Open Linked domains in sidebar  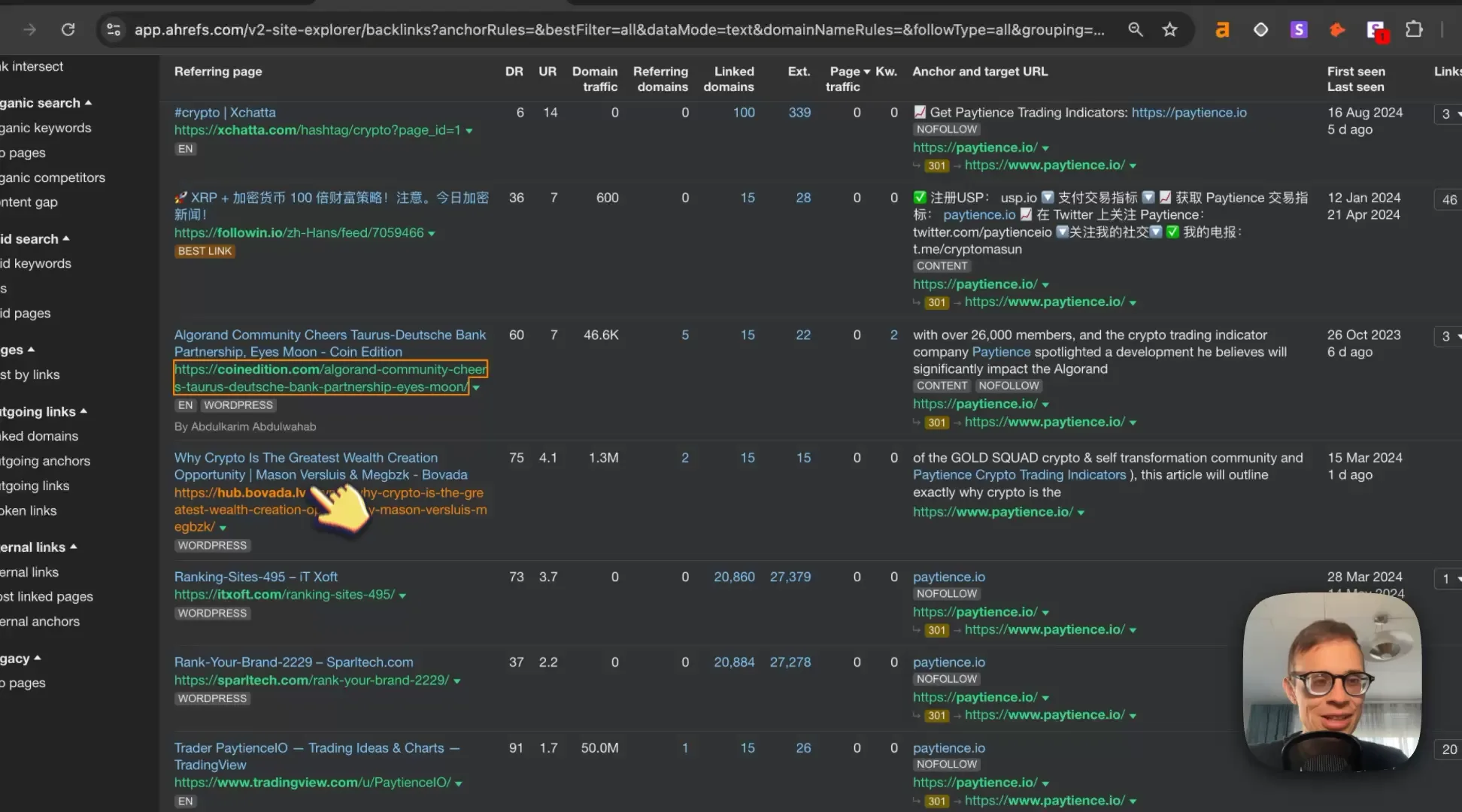pos(39,436)
